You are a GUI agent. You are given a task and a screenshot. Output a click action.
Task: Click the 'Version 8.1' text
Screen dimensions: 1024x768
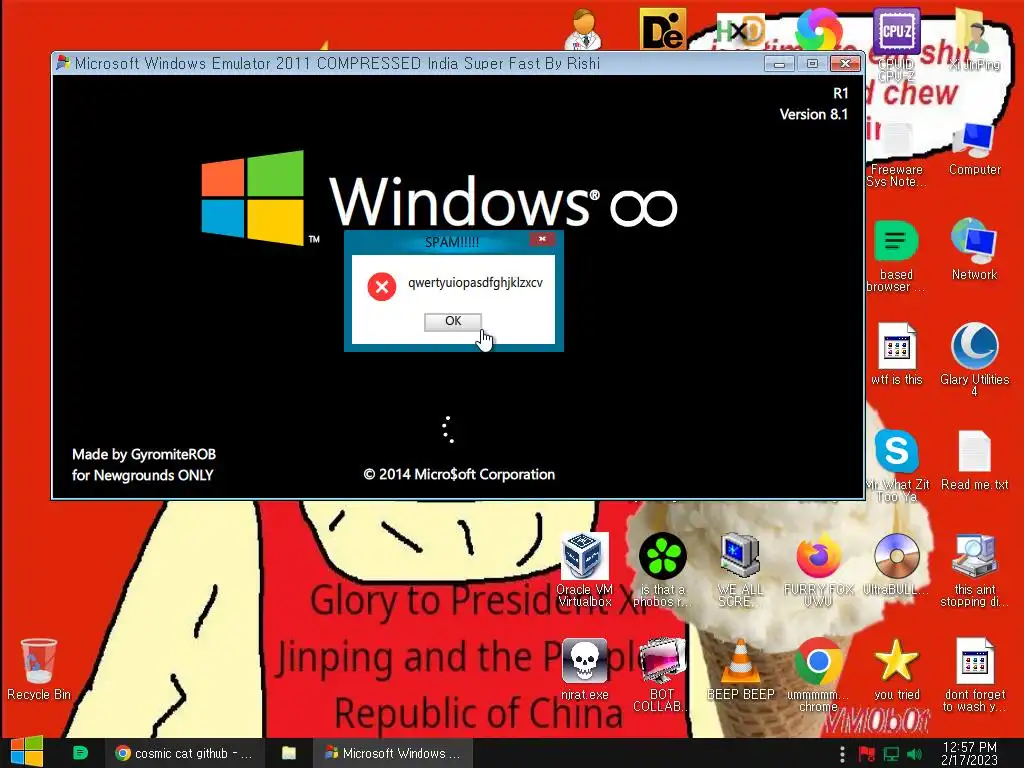(x=814, y=114)
